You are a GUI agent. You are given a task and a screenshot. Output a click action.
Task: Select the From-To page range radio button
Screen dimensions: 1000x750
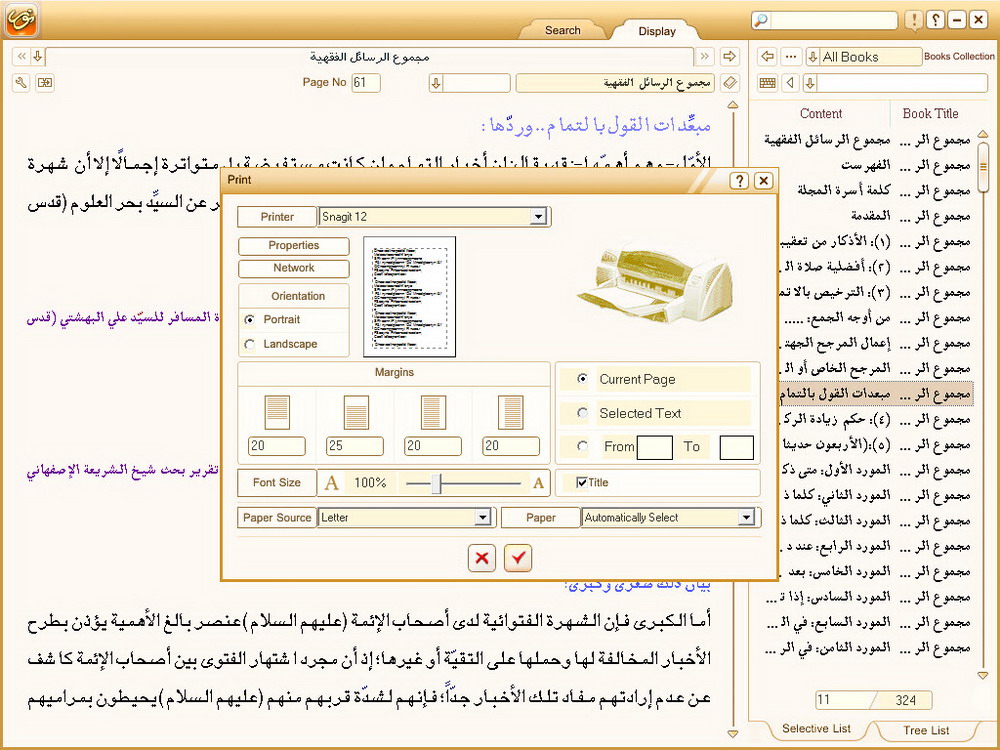tap(582, 446)
